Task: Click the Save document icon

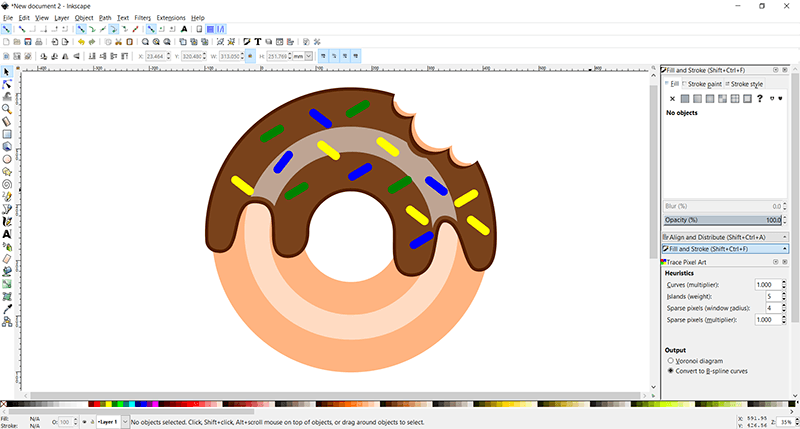Action: pyautogui.click(x=28, y=42)
